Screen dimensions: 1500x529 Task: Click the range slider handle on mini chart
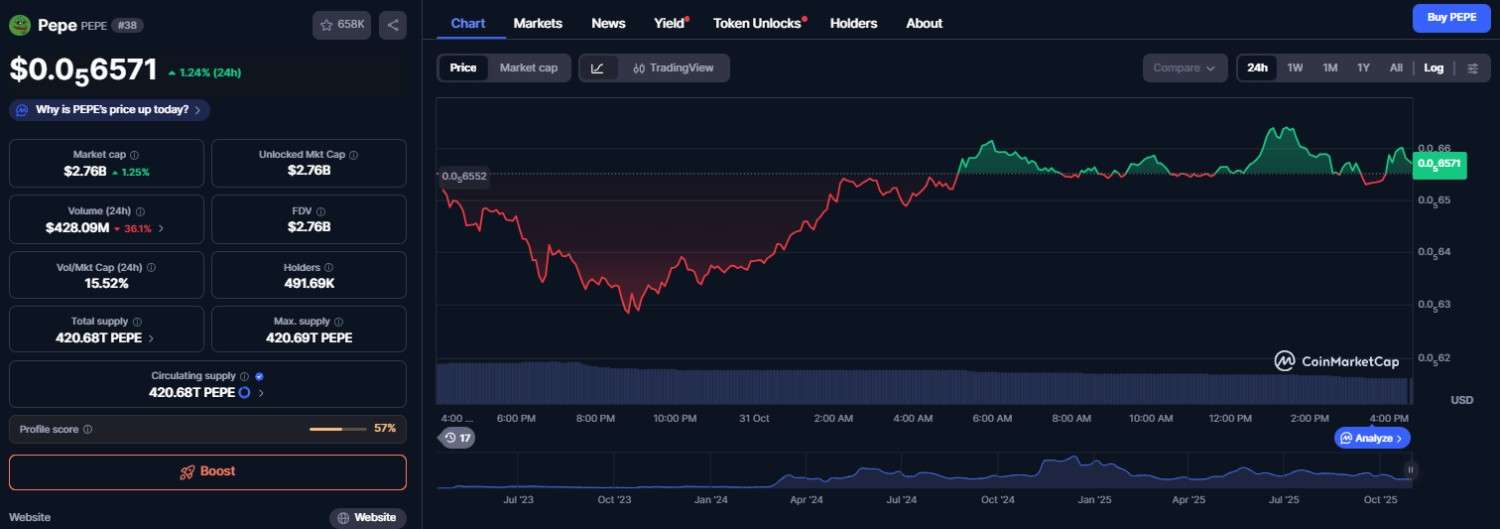(1411, 470)
